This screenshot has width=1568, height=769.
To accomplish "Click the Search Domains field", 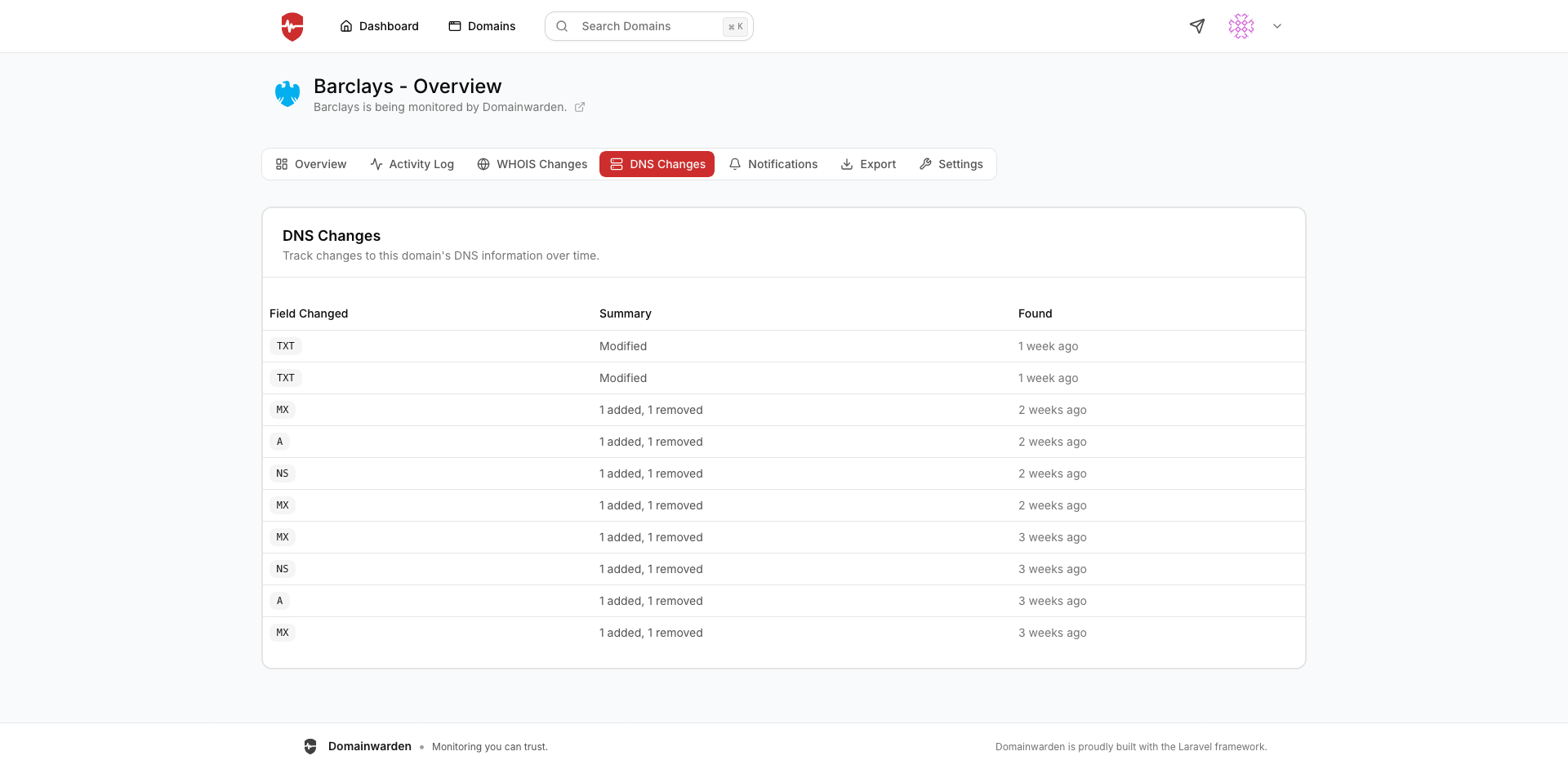I will coord(648,26).
